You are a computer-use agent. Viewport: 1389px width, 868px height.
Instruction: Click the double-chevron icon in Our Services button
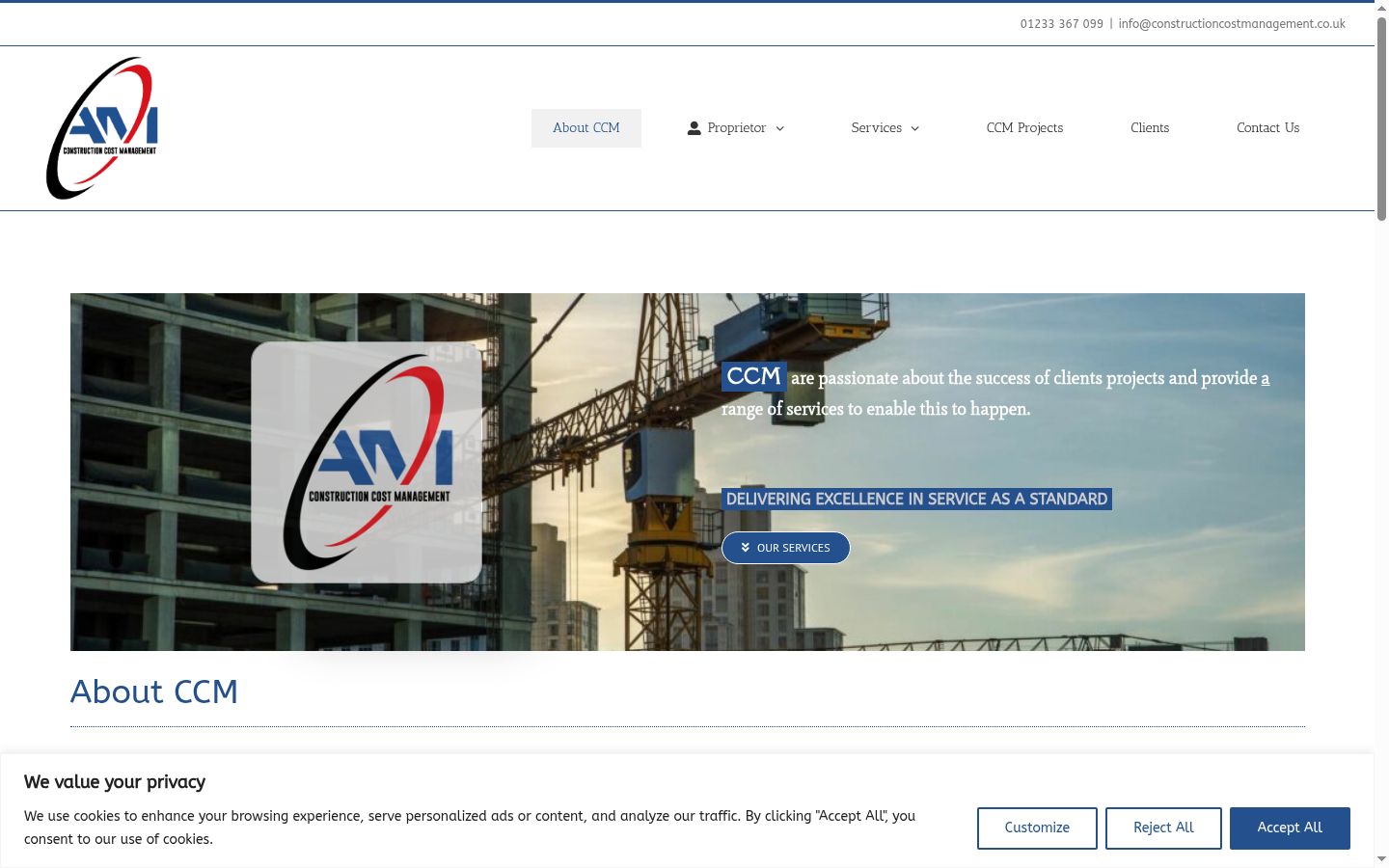click(x=746, y=548)
